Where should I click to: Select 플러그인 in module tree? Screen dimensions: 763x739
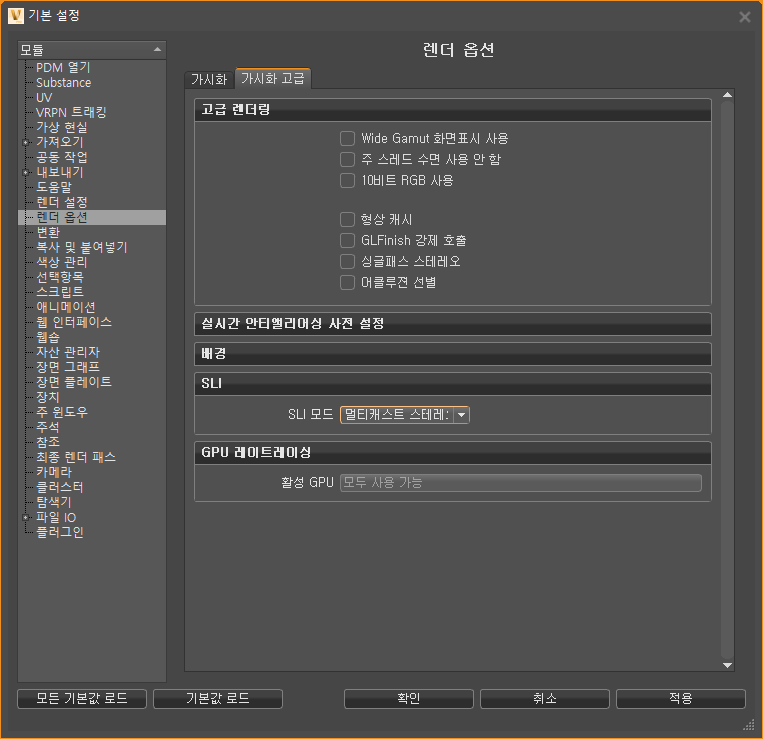coord(60,532)
